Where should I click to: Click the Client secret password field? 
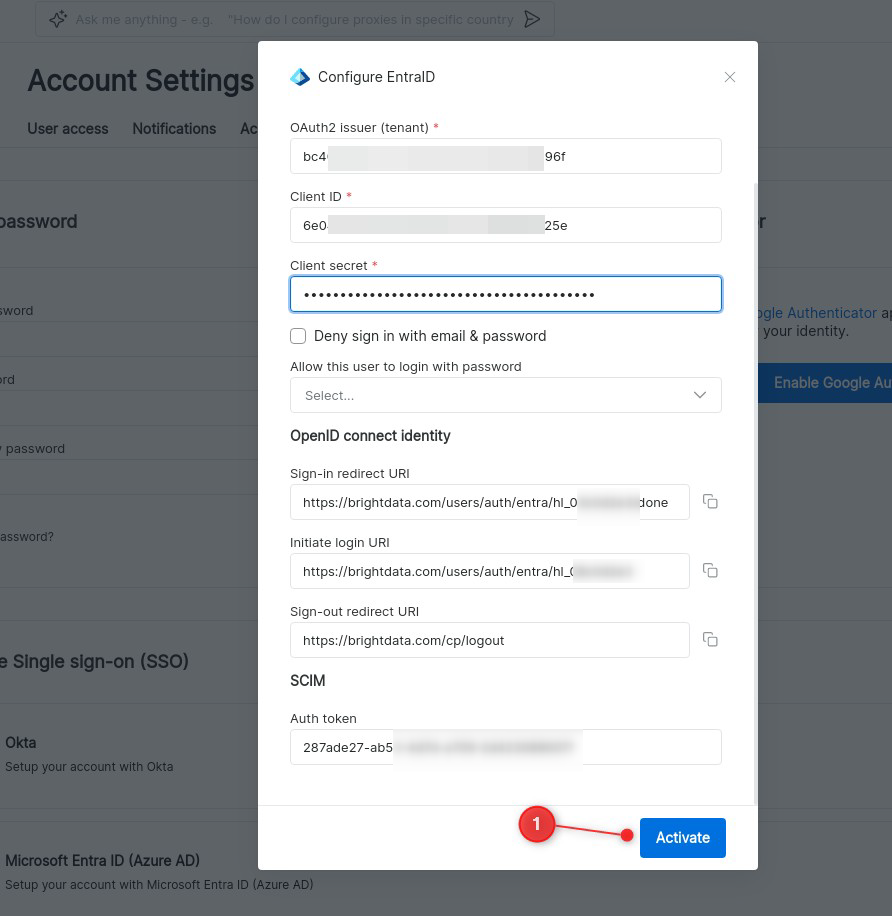pos(506,294)
